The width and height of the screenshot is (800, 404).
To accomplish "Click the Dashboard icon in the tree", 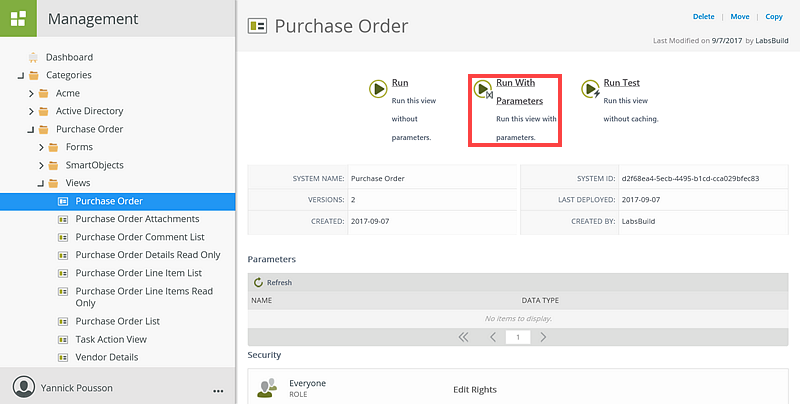I will click(33, 57).
